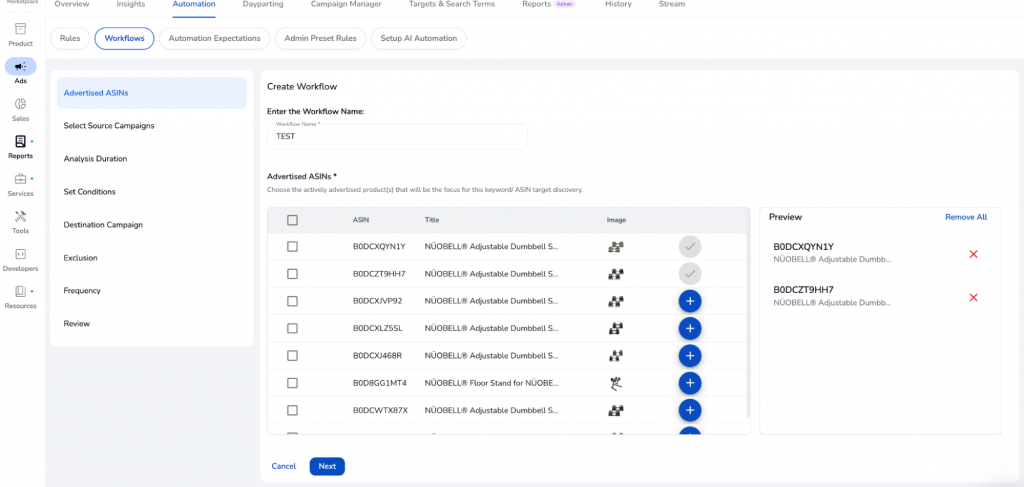Add ASIN B0DCWTX87X with plus button
The height and width of the screenshot is (487, 1024).
tap(690, 410)
